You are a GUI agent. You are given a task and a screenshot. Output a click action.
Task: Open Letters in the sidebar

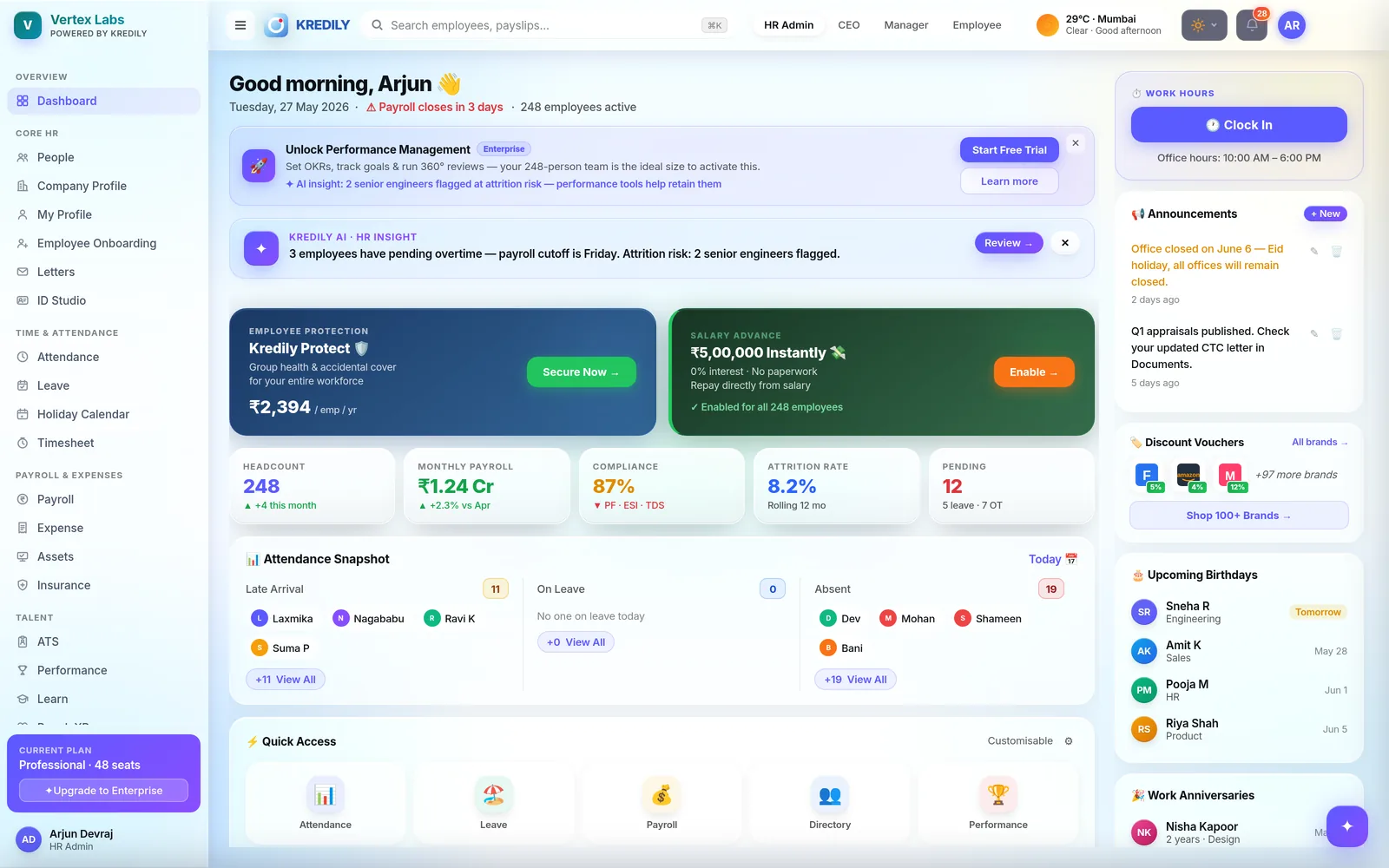[x=103, y=272]
